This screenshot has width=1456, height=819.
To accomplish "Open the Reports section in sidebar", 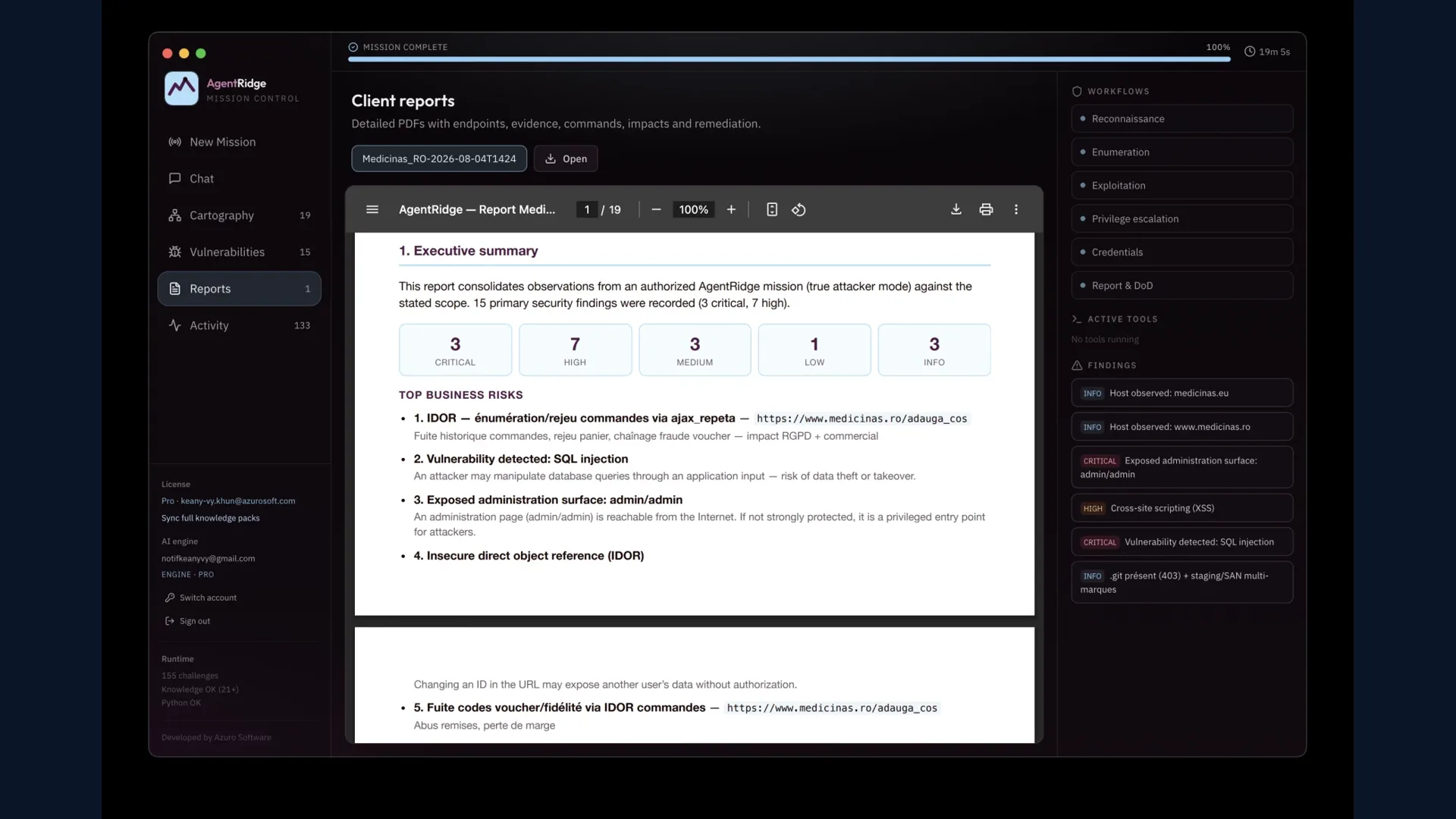I will click(x=239, y=289).
